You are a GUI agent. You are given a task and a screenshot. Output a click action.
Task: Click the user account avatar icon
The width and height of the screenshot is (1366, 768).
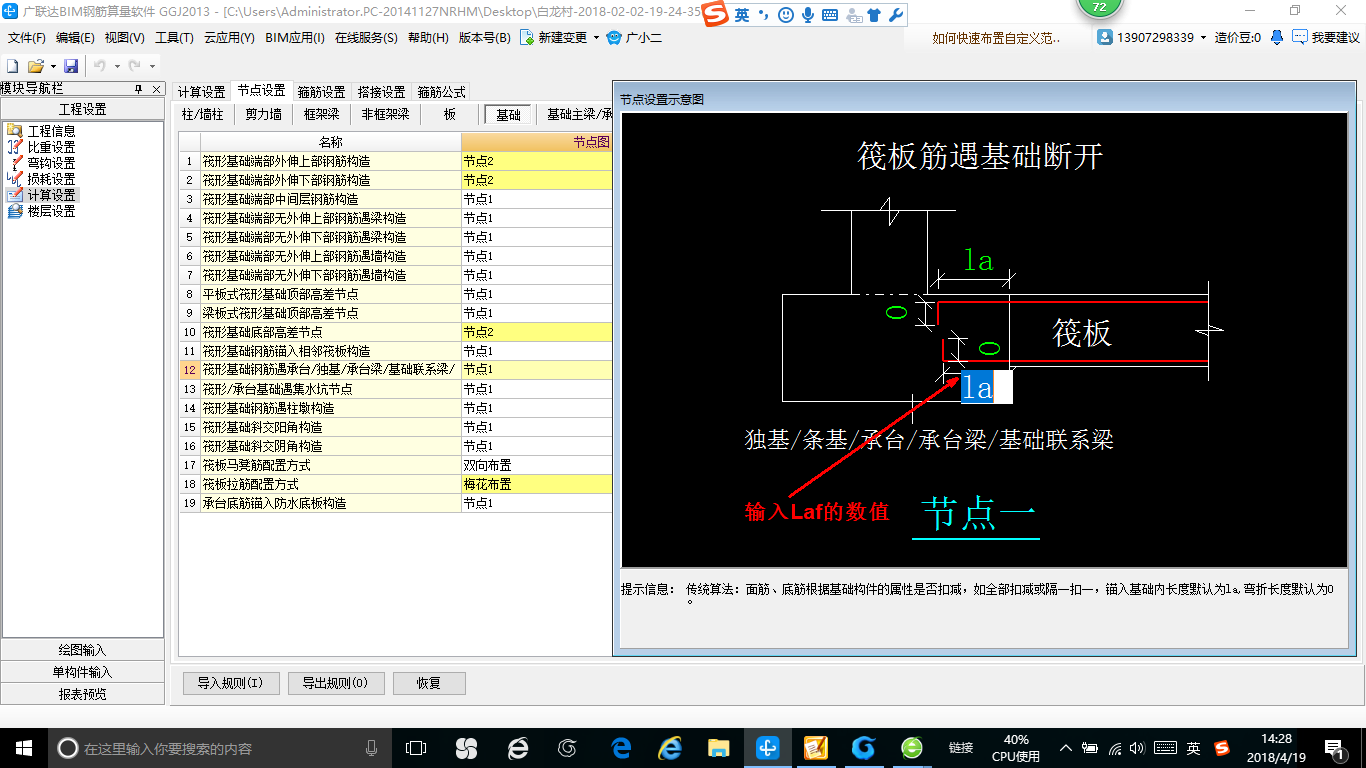(1105, 37)
